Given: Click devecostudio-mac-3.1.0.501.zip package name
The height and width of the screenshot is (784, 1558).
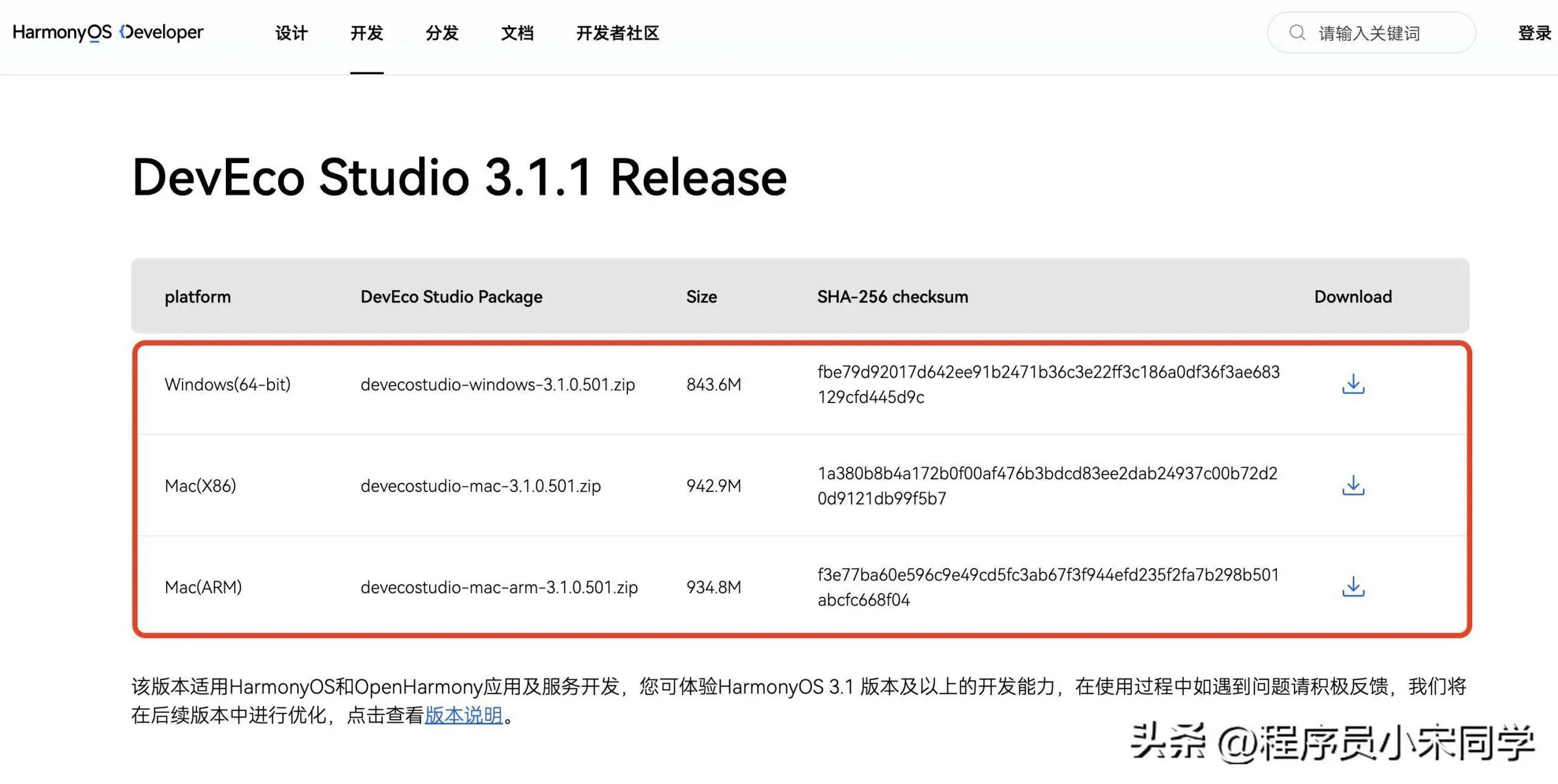Looking at the screenshot, I should (x=480, y=486).
